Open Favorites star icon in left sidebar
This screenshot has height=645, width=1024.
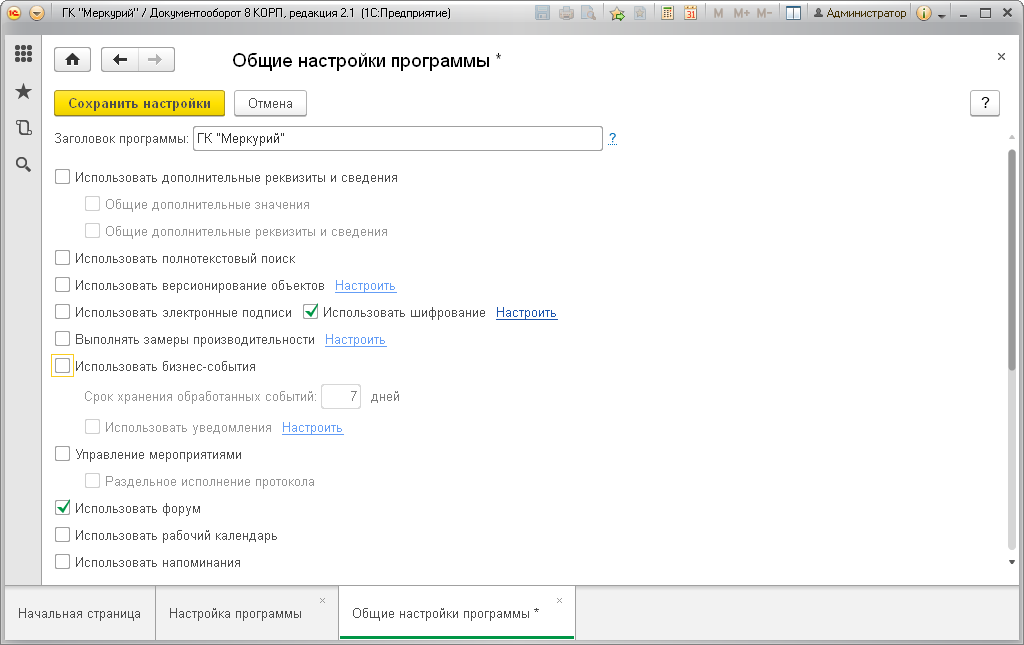click(x=24, y=91)
